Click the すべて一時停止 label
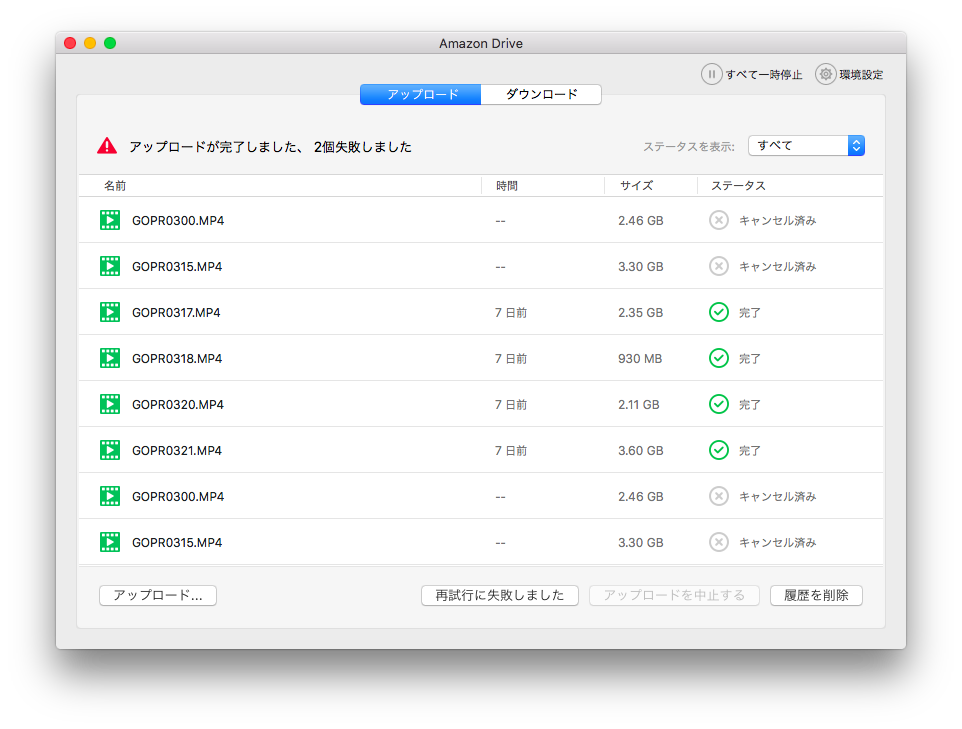This screenshot has width=962, height=729. 764,75
